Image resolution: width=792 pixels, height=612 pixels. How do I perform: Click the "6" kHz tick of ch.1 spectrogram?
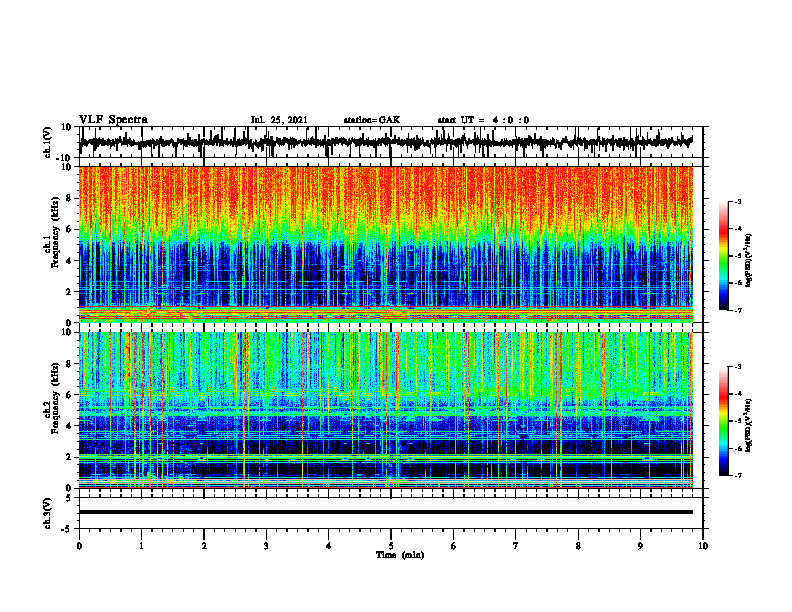click(70, 229)
